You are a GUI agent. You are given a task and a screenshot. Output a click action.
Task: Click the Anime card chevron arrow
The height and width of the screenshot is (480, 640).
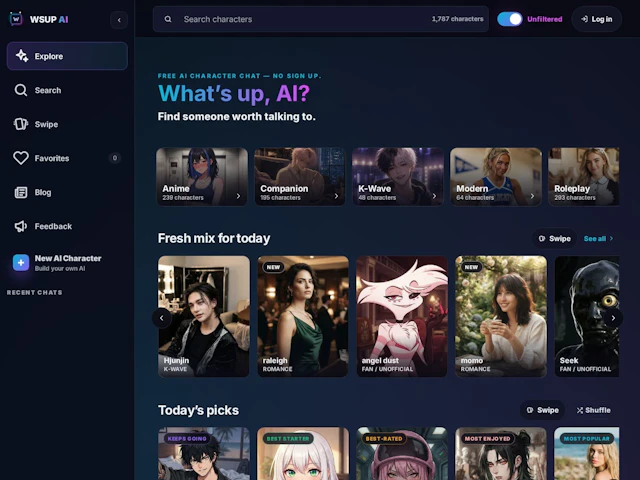pyautogui.click(x=238, y=196)
